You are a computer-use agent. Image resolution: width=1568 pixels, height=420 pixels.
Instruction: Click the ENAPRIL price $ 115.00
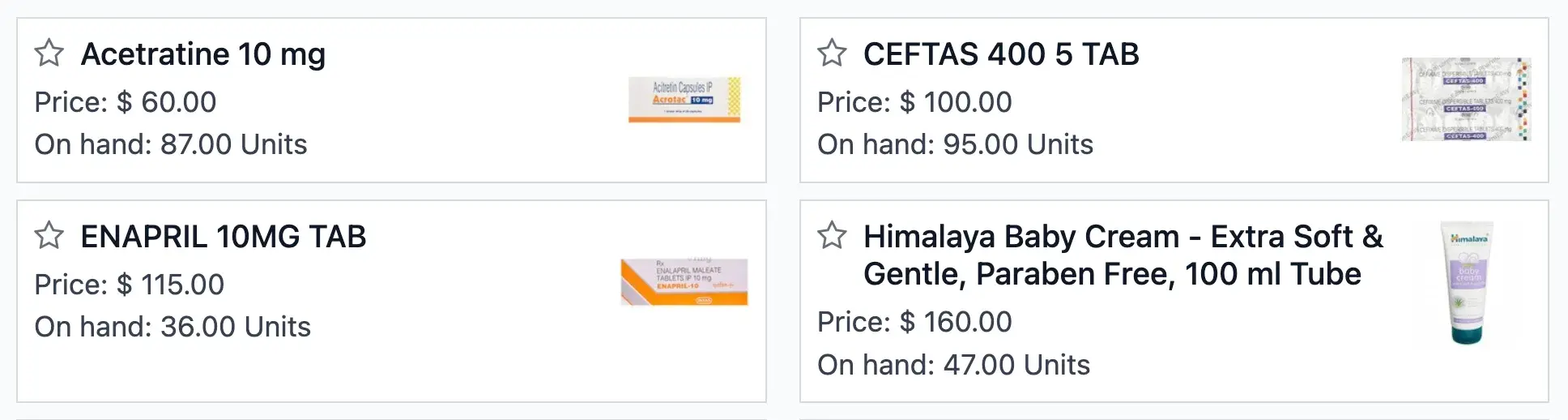point(130,285)
